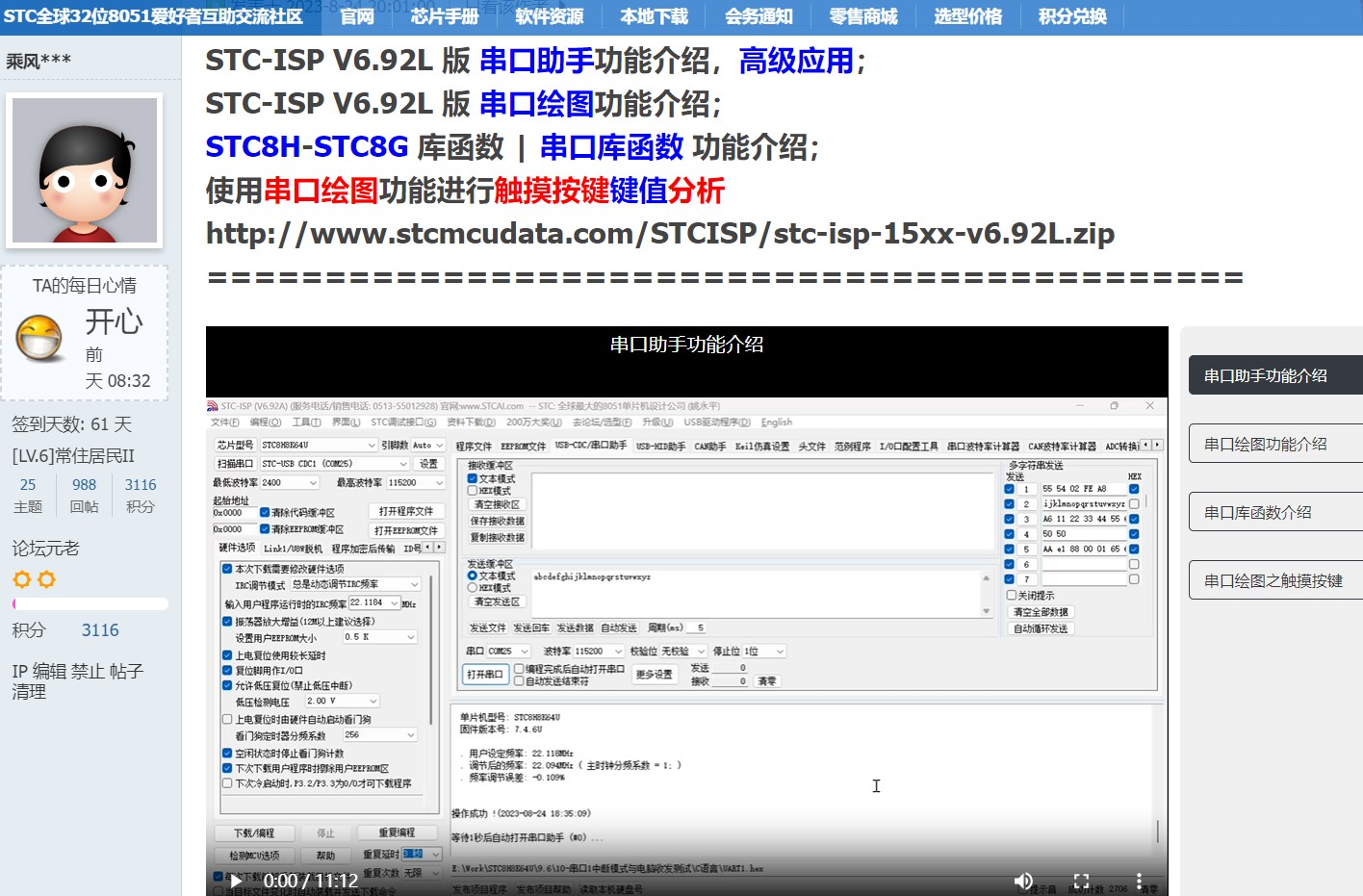Follow the STC8H-STC8G library link

click(x=307, y=146)
